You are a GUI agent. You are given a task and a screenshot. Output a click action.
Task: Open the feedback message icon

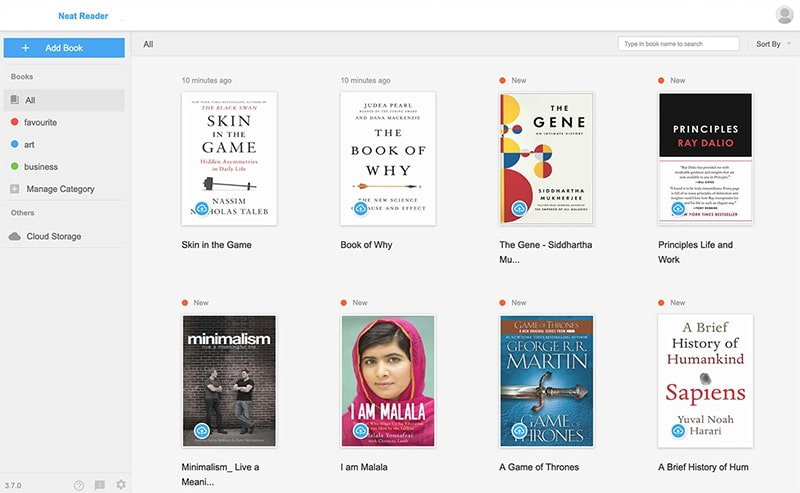(x=100, y=485)
